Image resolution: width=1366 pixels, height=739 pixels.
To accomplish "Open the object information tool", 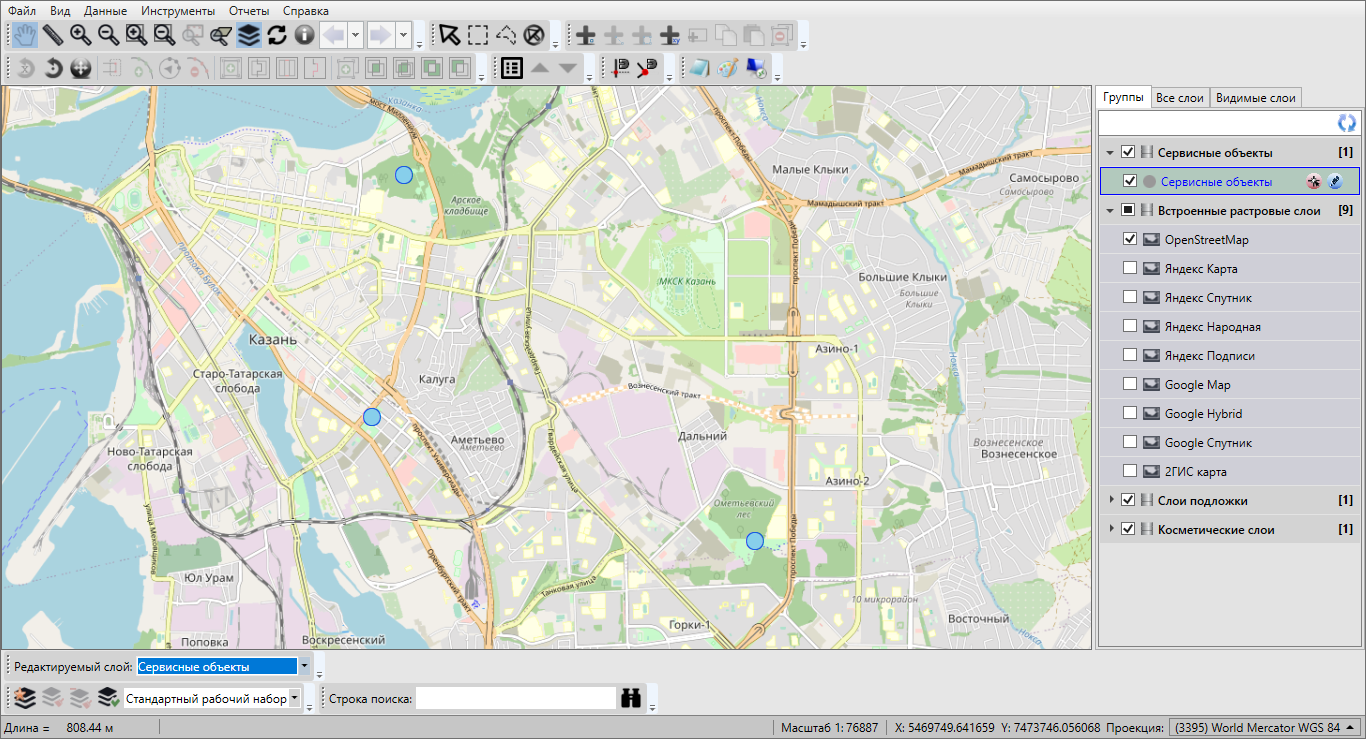I will click(304, 35).
